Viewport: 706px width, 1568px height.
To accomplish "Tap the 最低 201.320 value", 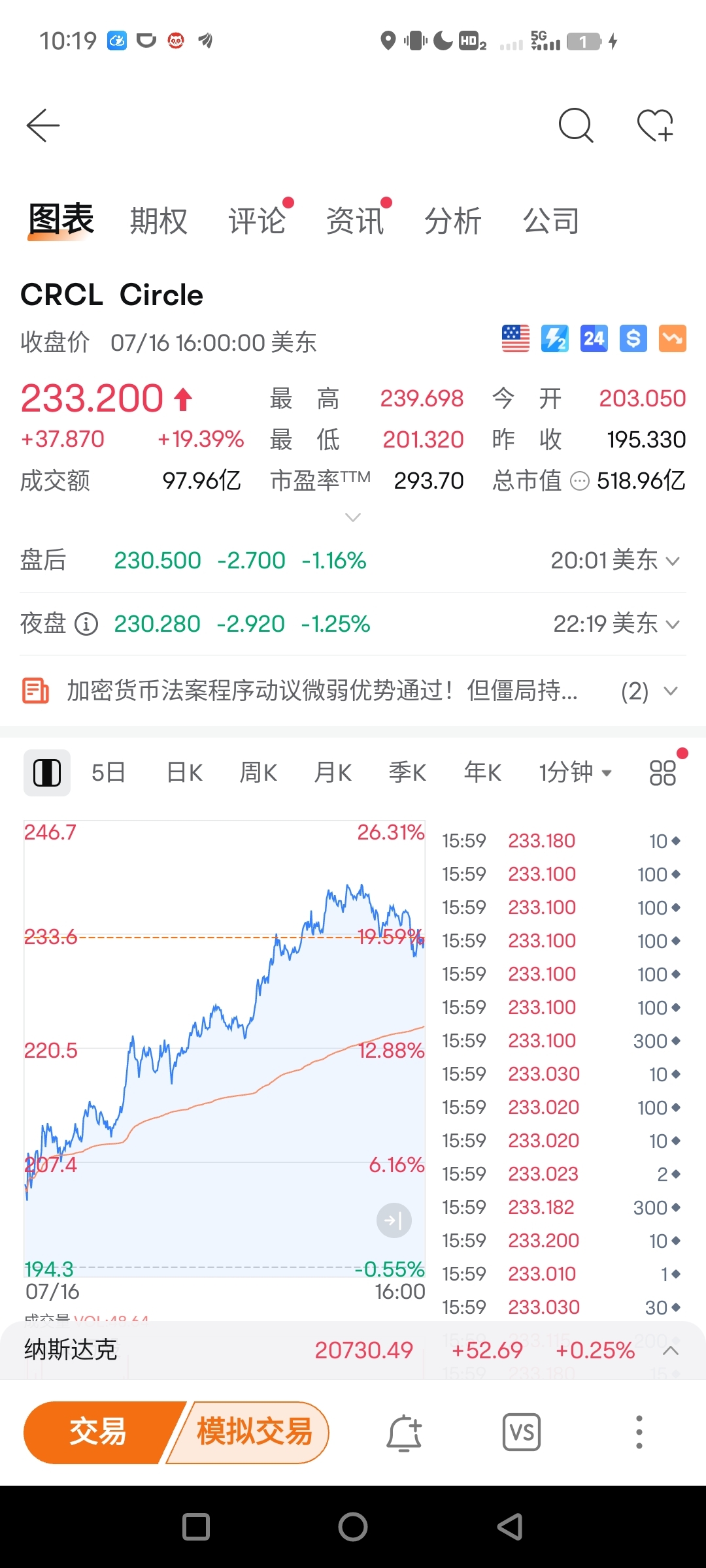I will 424,440.
